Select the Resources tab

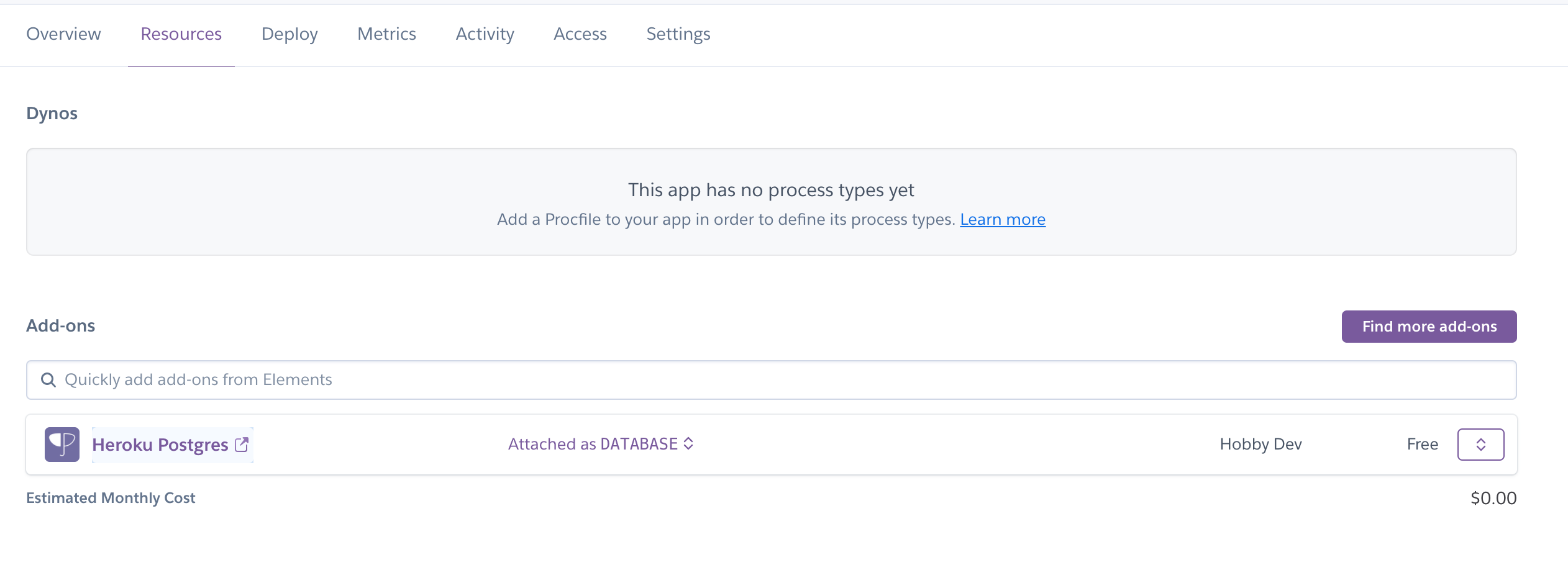[181, 34]
